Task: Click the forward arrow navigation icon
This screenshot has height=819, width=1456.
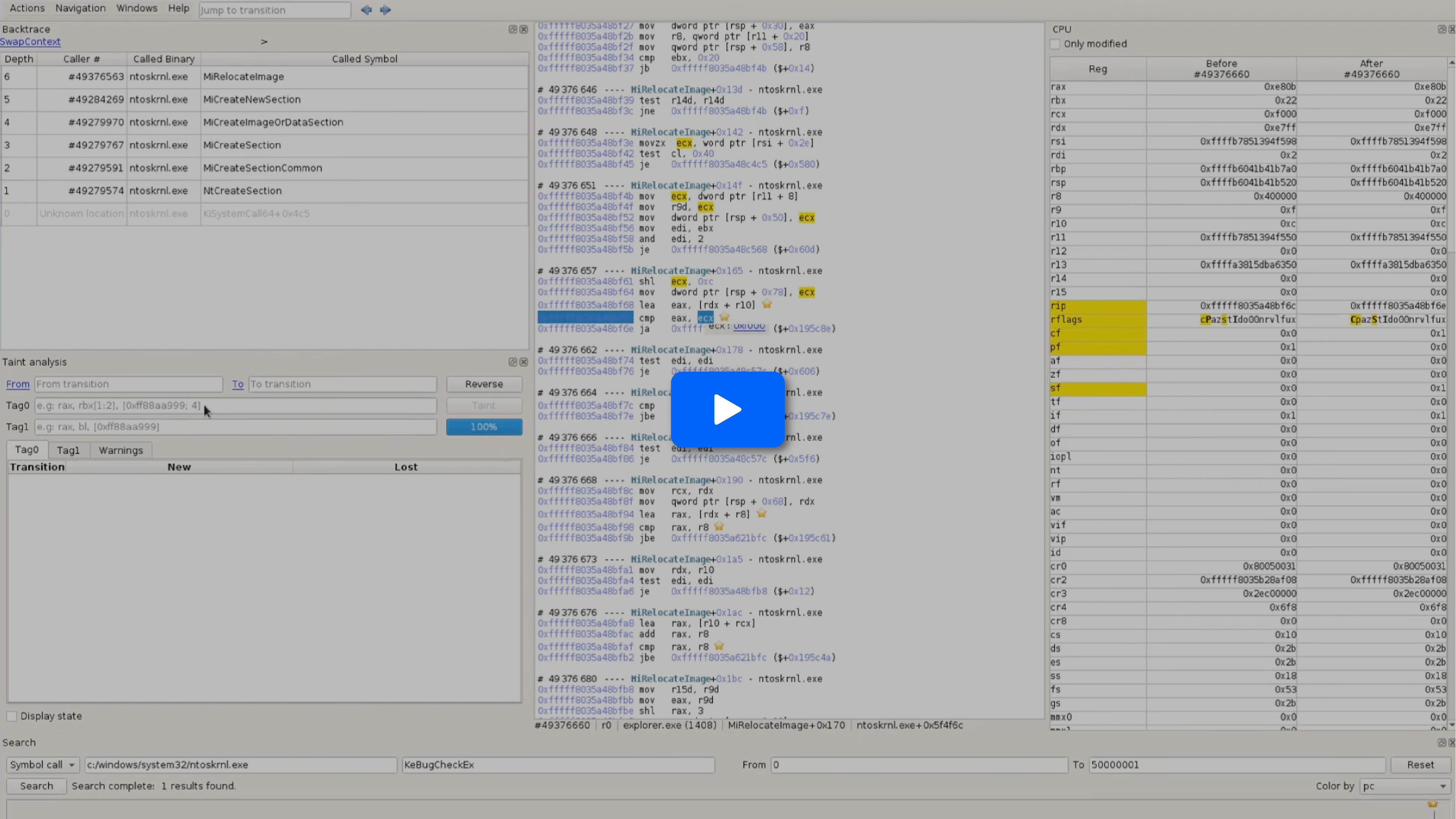Action: click(x=385, y=9)
